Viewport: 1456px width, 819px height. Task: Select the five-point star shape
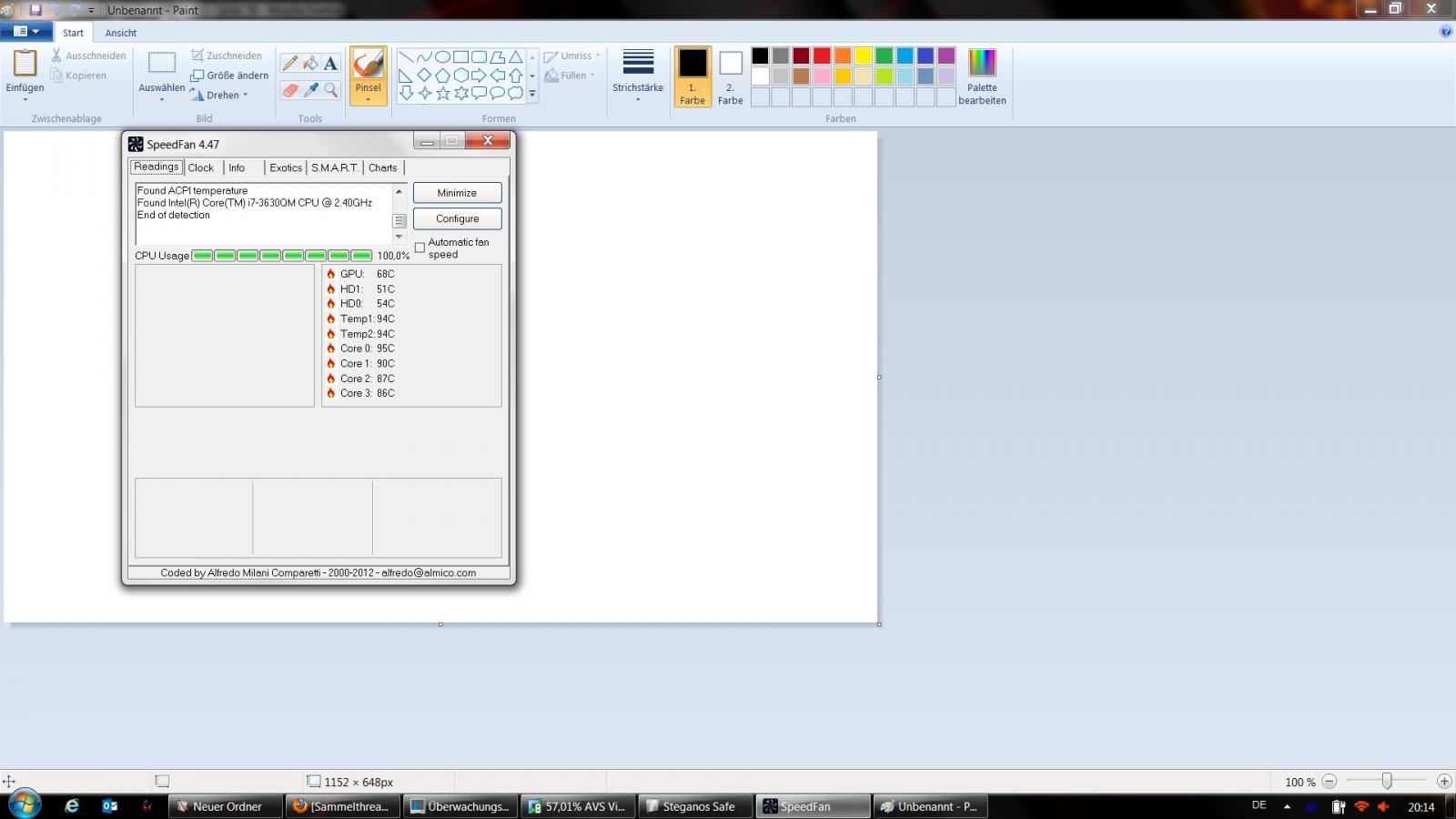[442, 93]
